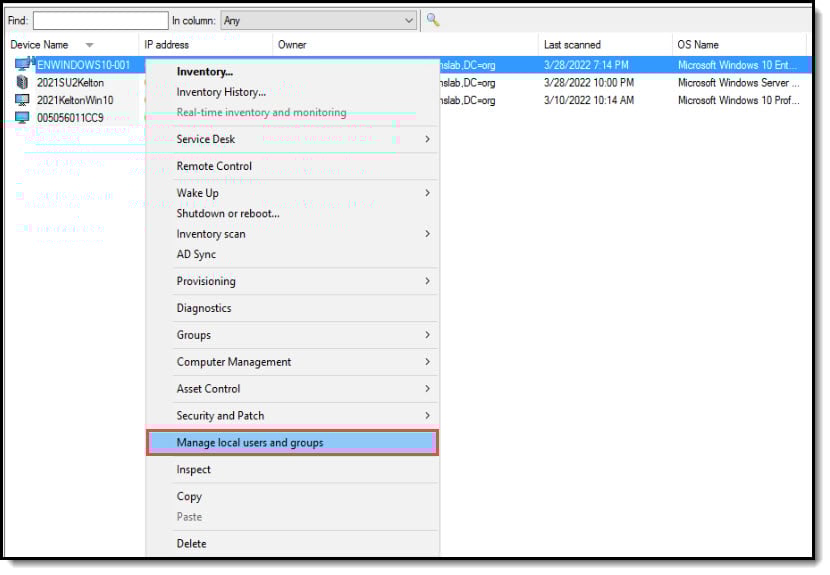Image resolution: width=830 pixels, height=575 pixels.
Task: Sort by Owner column header
Action: 292,45
